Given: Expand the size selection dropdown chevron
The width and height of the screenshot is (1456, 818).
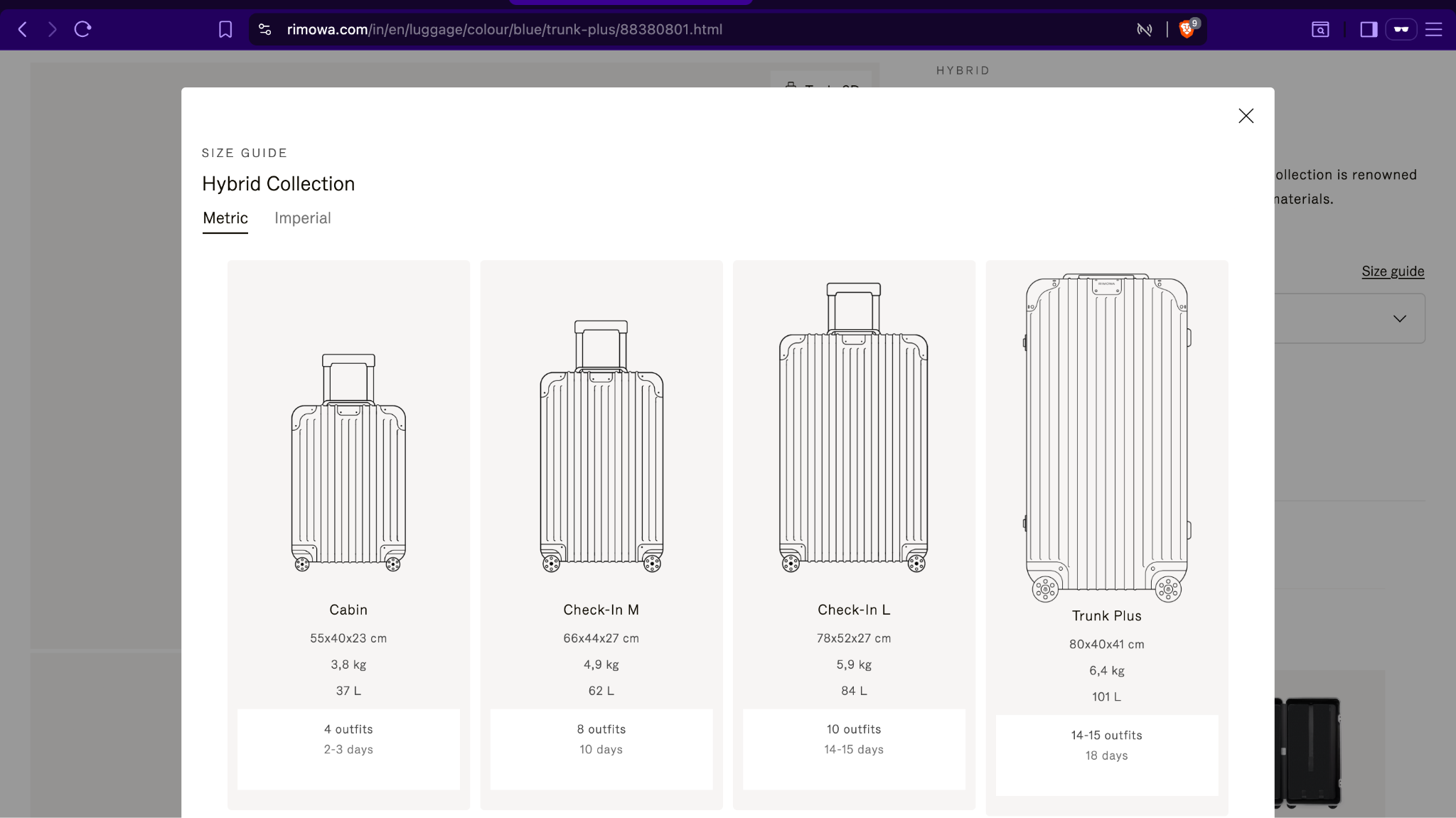Looking at the screenshot, I should (x=1398, y=318).
